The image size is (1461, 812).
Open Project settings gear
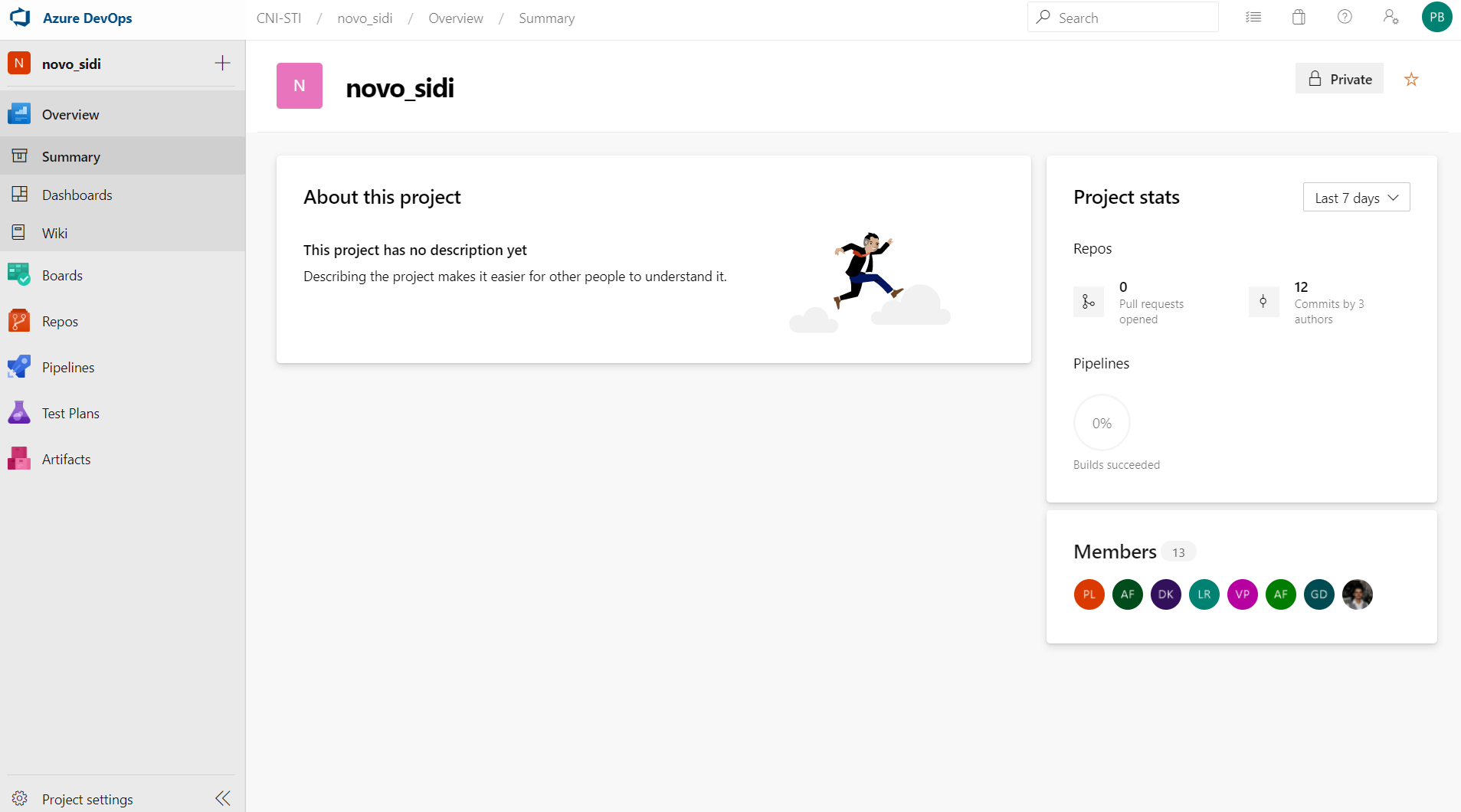coord(20,798)
